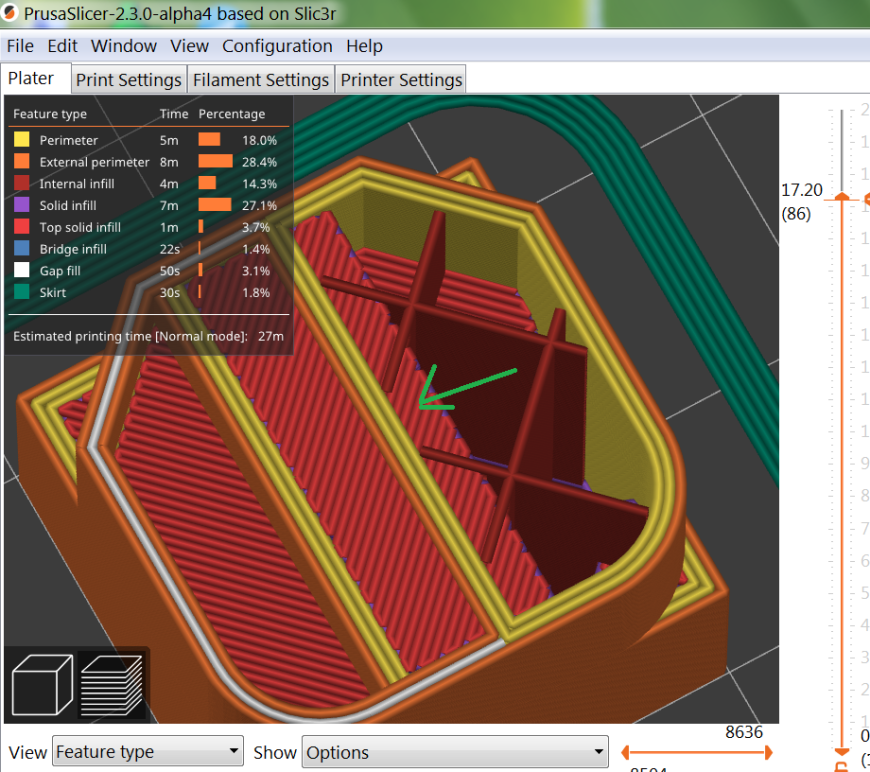This screenshot has width=870, height=772.
Task: Click the top vertical layer slider thumb
Action: pyautogui.click(x=842, y=196)
